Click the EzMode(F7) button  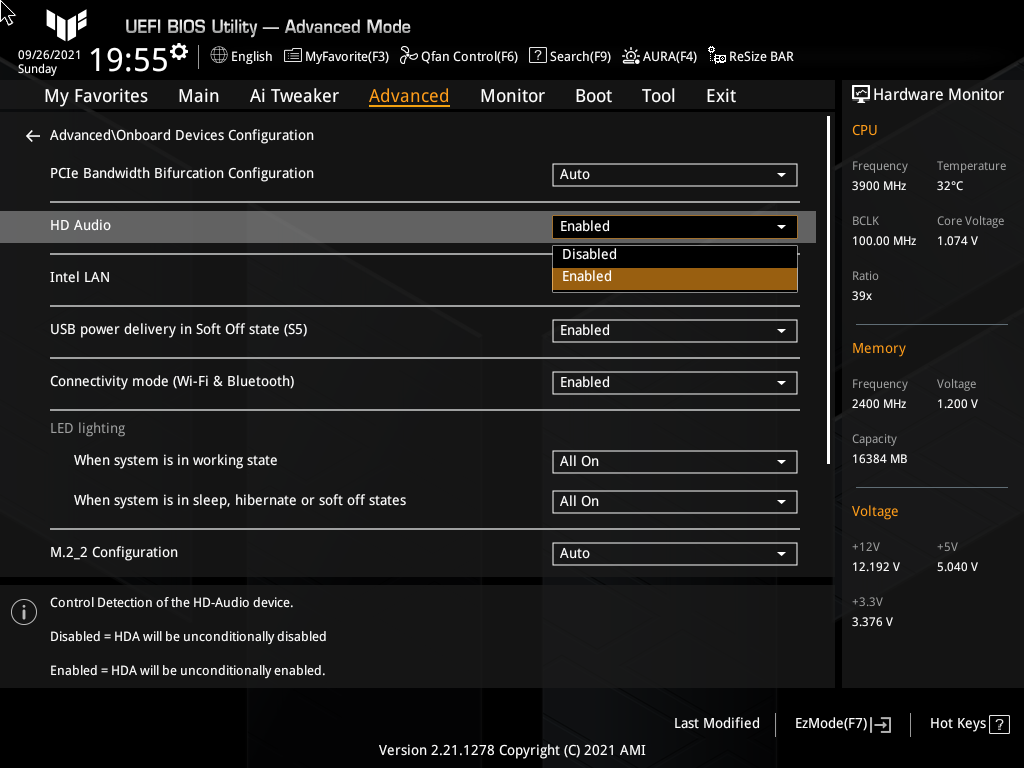pos(841,723)
